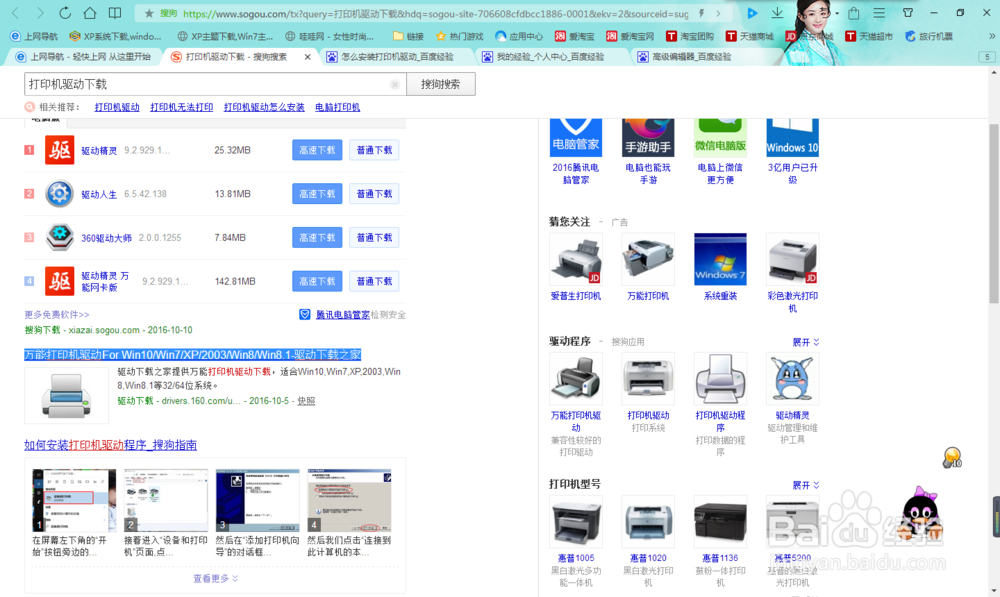
Task: Open the browser main menu (three lines)
Action: (879, 13)
